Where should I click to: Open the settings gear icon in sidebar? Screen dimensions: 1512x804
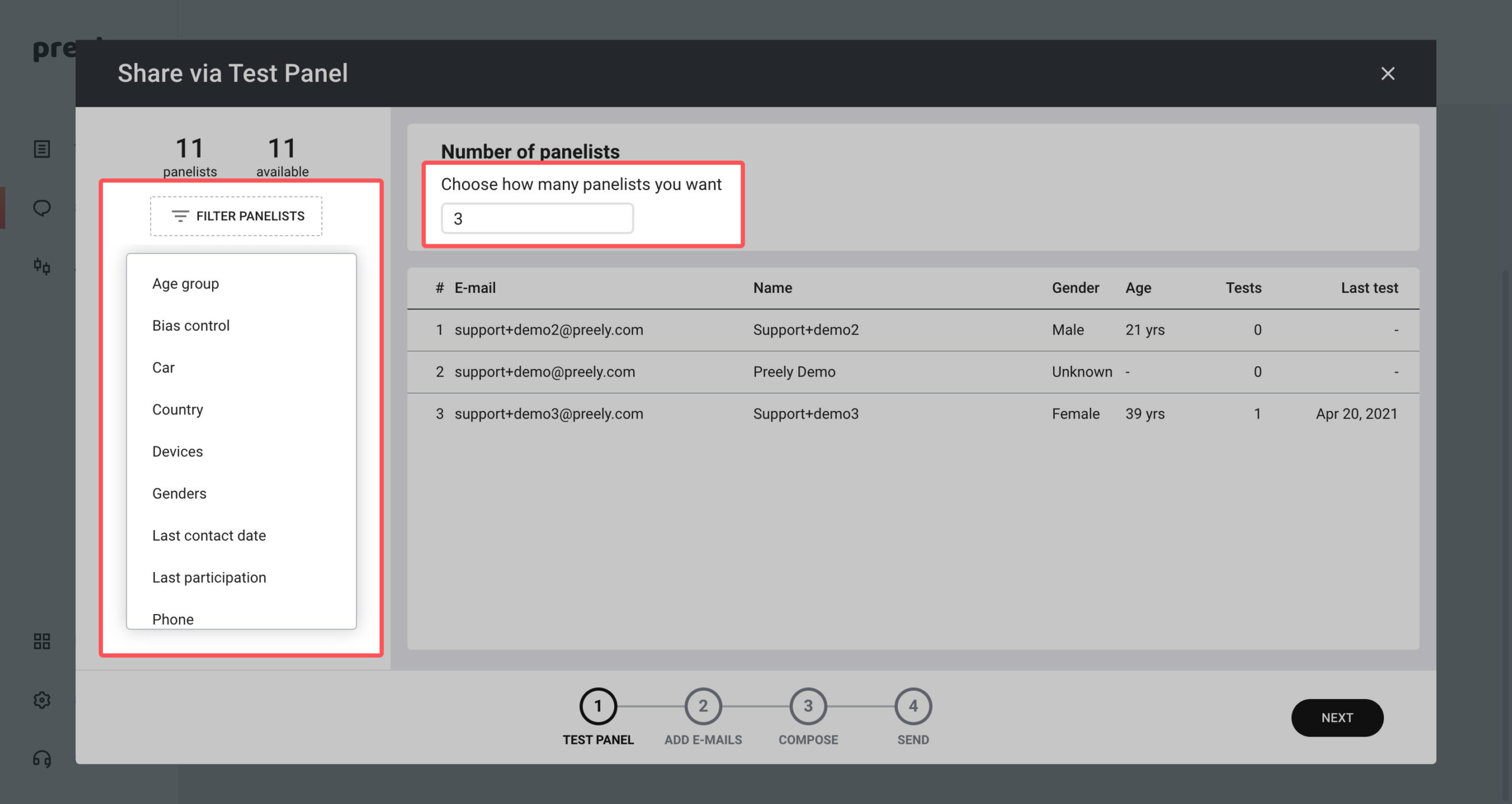42,700
